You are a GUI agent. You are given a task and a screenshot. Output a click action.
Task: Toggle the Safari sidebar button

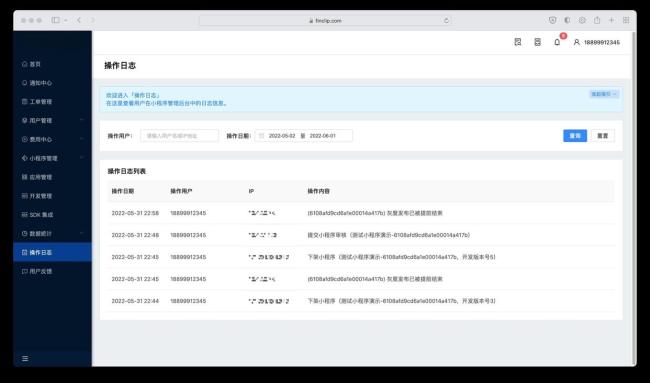click(56, 20)
